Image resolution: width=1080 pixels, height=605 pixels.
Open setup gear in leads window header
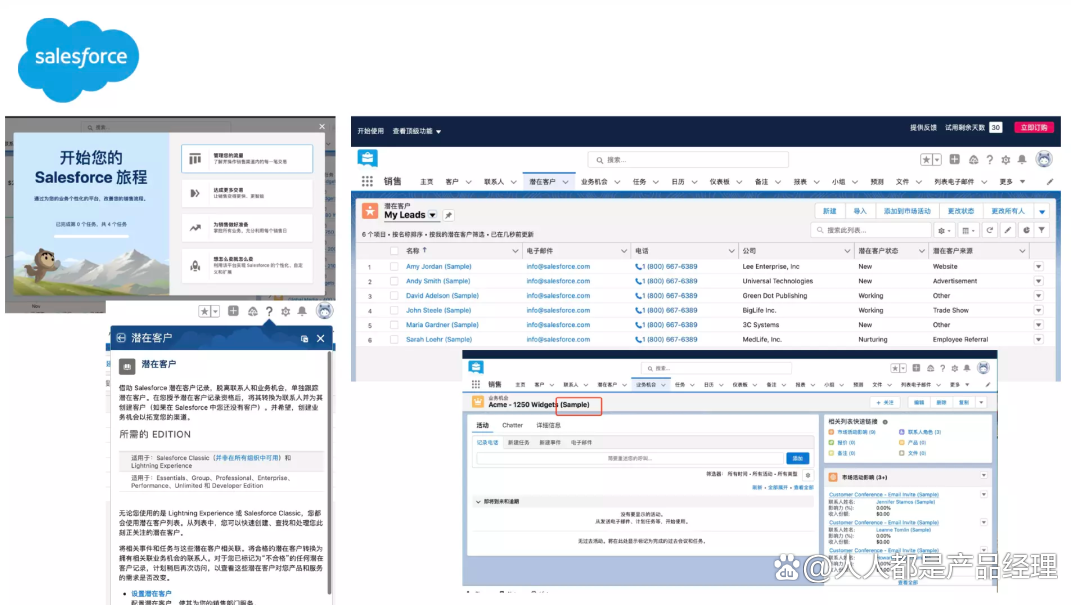click(1004, 160)
